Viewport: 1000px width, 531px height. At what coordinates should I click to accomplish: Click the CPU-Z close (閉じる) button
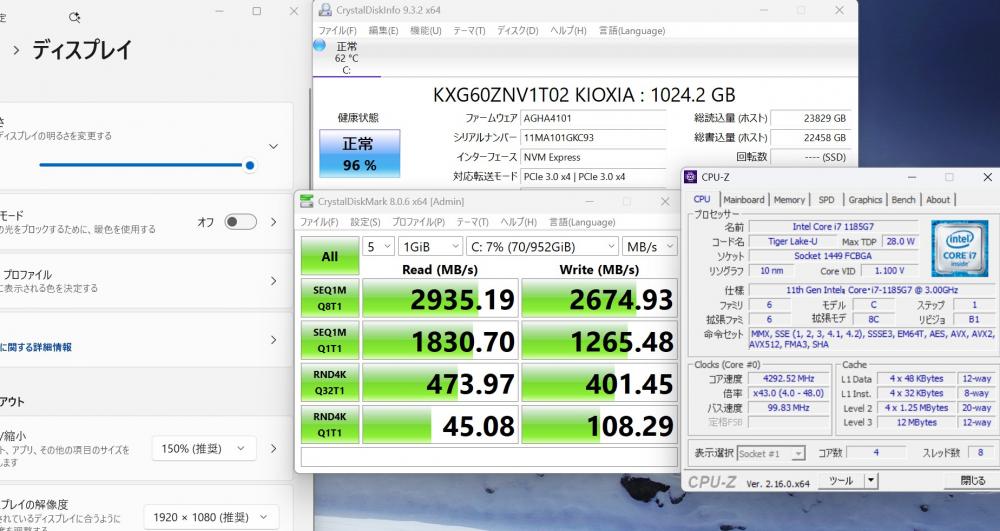(973, 481)
